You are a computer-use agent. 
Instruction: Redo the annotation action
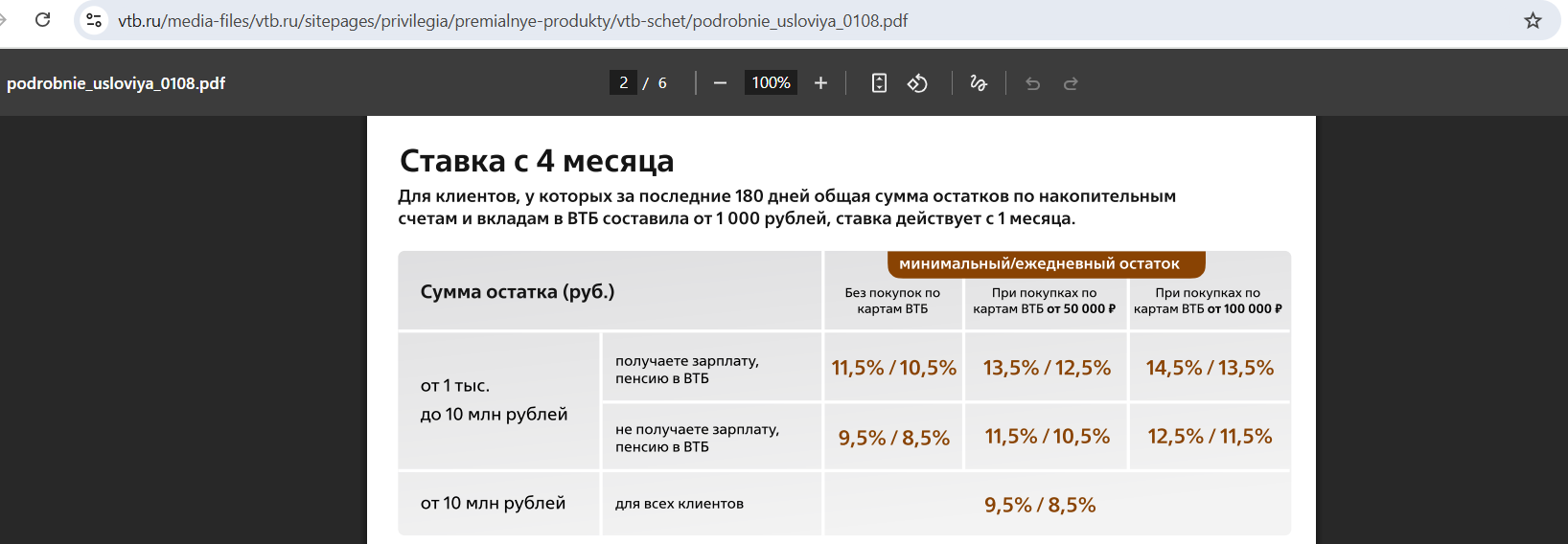pos(1071,83)
